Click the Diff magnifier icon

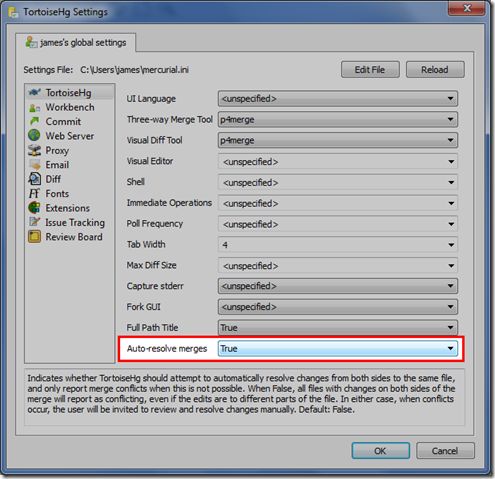pos(34,179)
